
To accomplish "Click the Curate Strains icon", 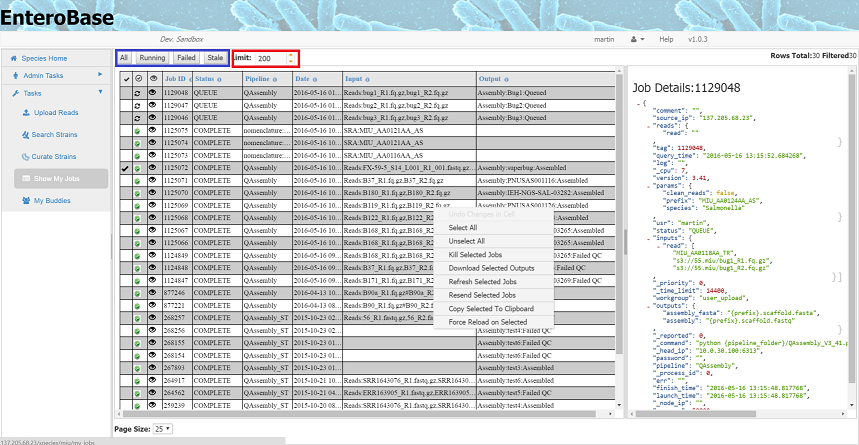I will [x=26, y=156].
